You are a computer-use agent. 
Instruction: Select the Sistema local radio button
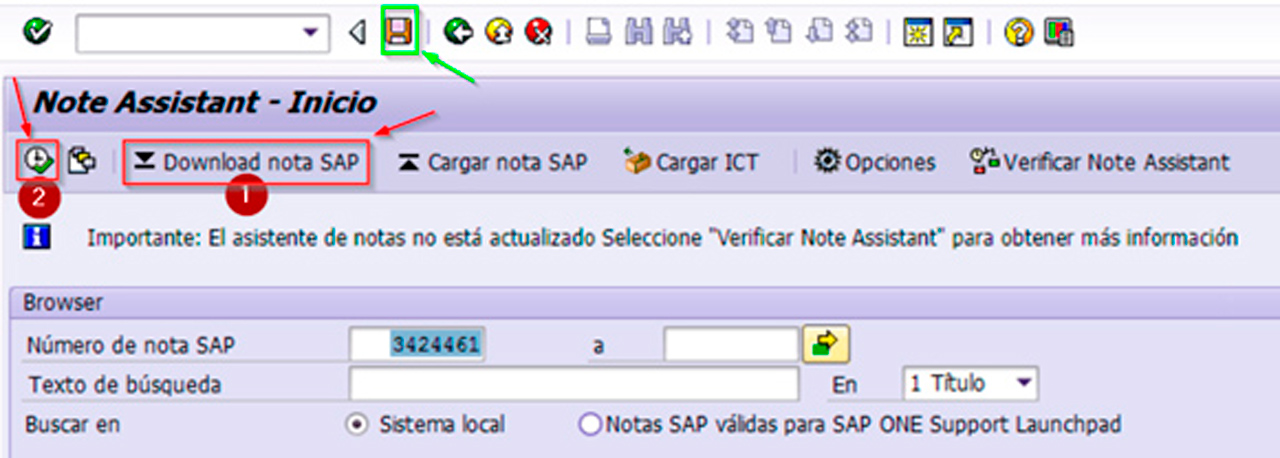click(x=355, y=425)
